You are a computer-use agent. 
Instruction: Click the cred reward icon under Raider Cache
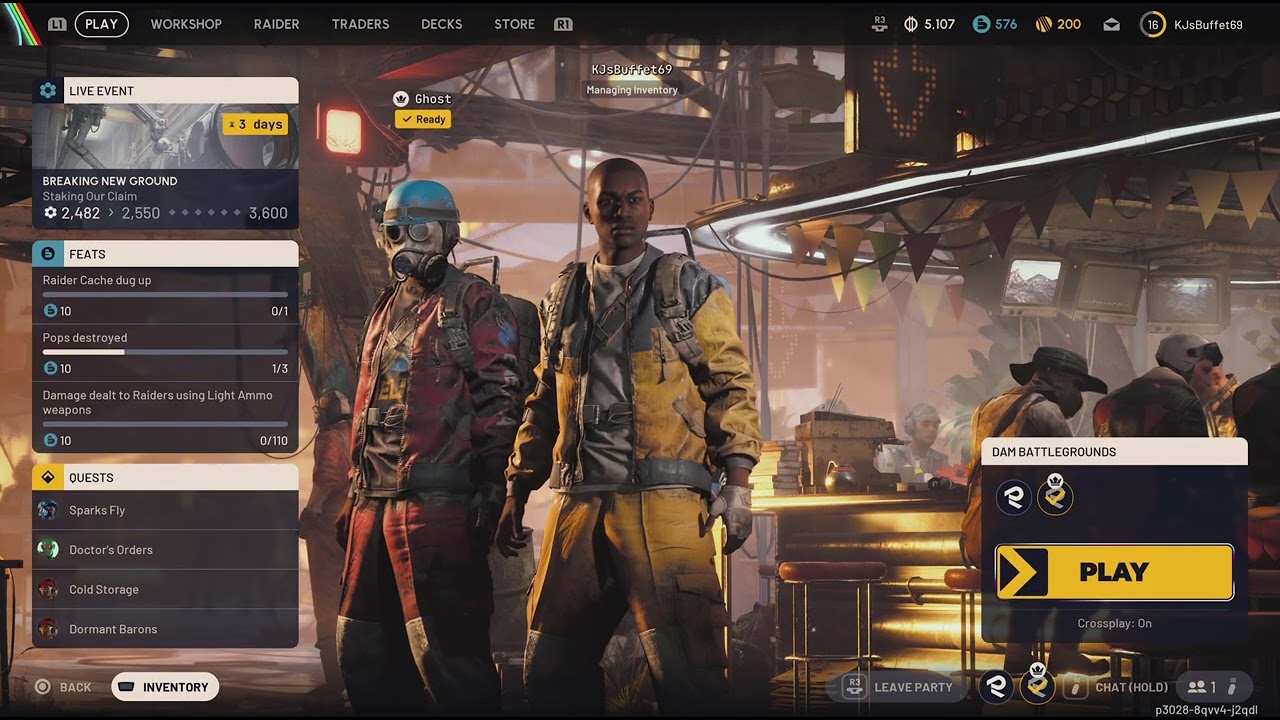point(50,311)
